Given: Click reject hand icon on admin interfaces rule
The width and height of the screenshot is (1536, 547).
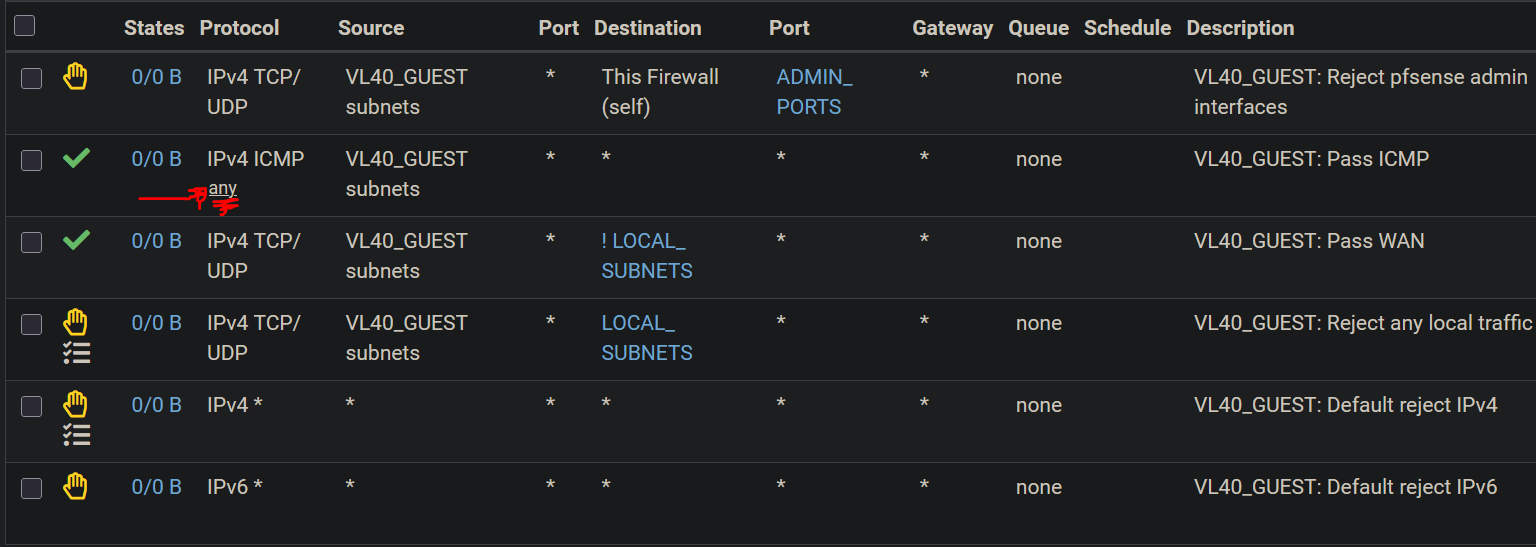Looking at the screenshot, I should tap(76, 77).
